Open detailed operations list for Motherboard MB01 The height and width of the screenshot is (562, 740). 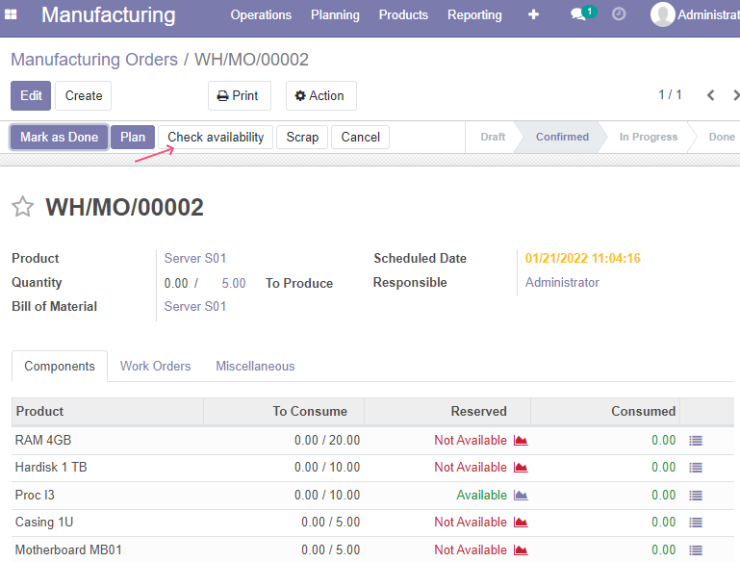(x=696, y=550)
